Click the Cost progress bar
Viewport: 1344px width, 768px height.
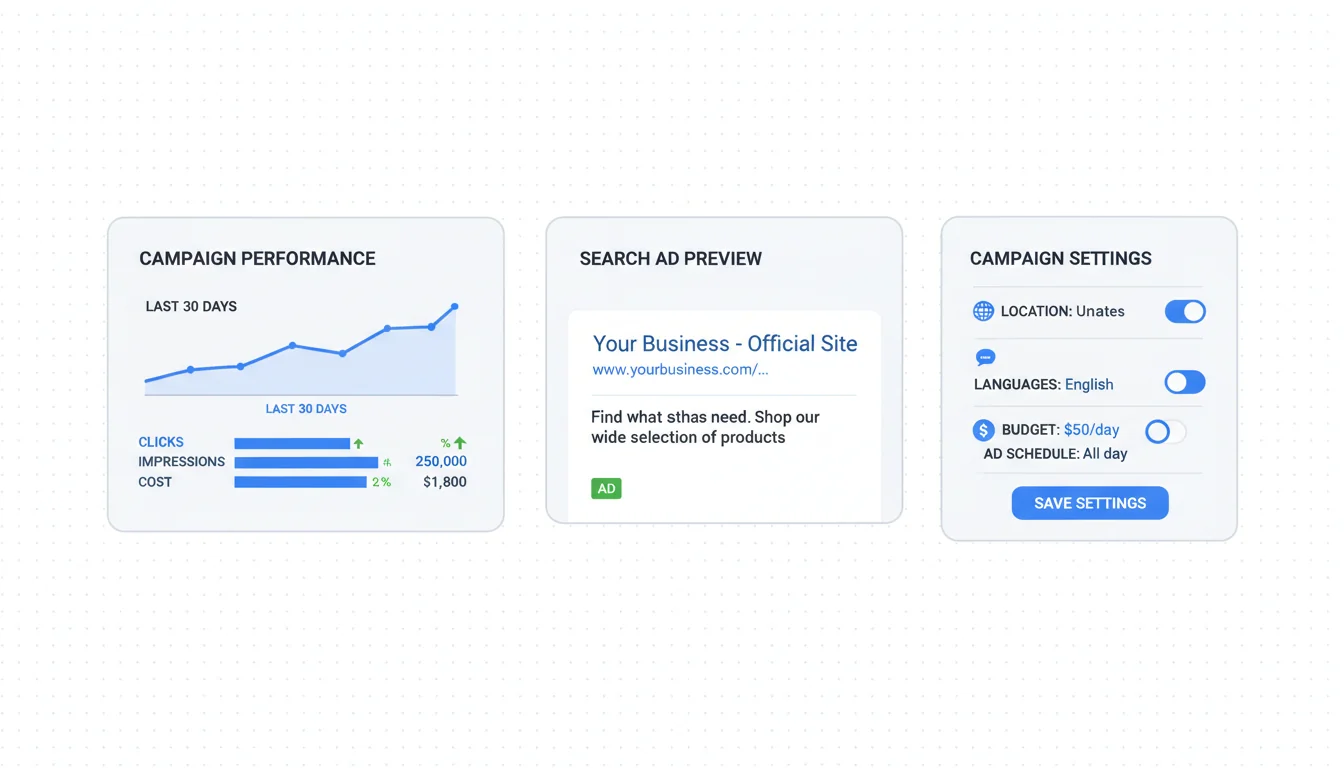pyautogui.click(x=300, y=482)
